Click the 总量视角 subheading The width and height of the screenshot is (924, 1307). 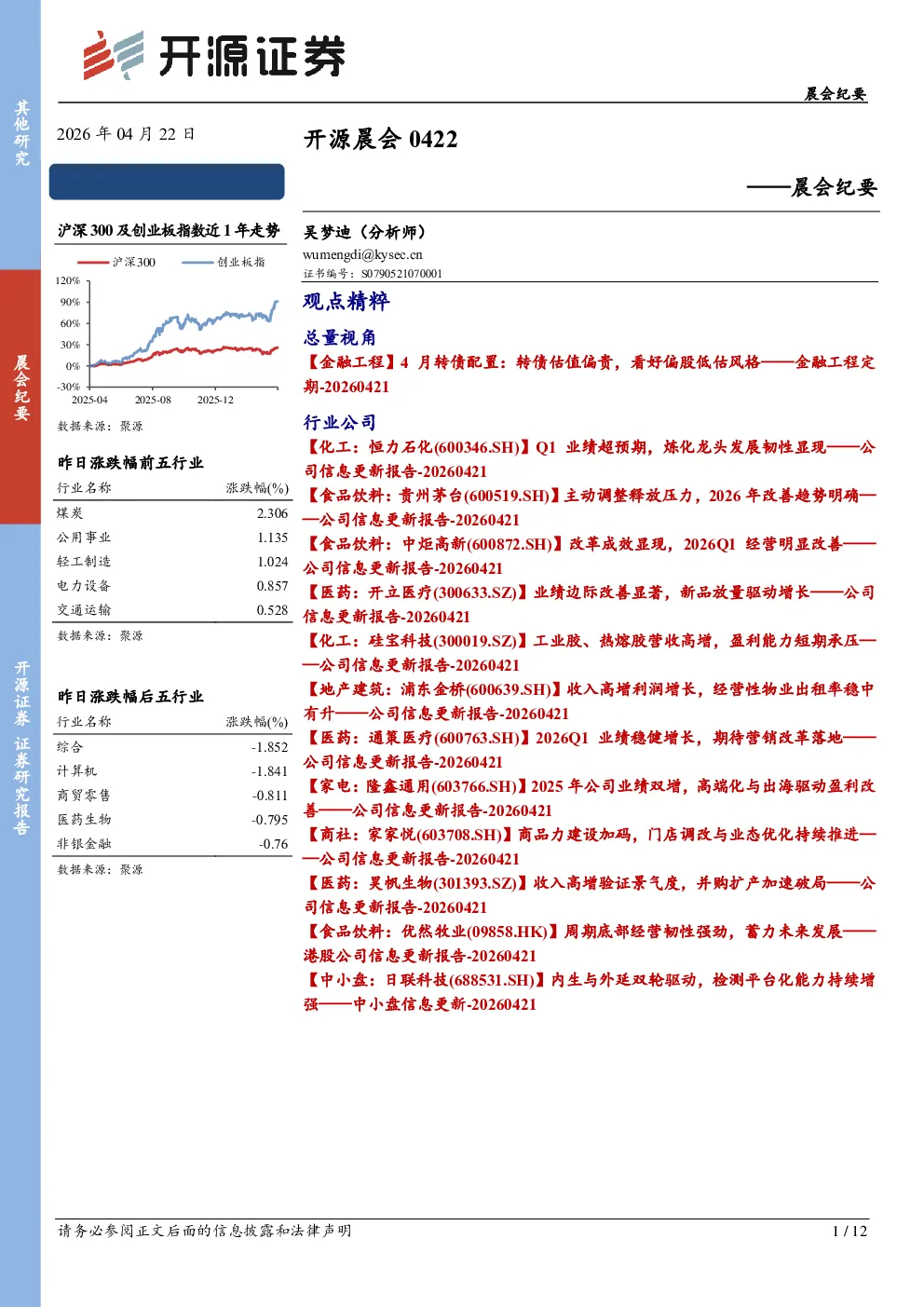click(x=340, y=337)
